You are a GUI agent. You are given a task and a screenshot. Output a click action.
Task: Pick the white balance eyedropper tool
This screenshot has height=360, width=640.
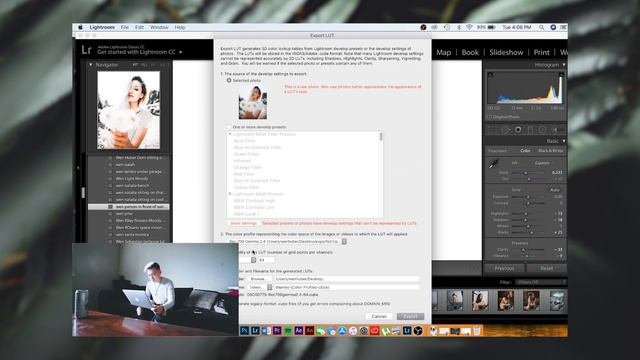tap(493, 164)
